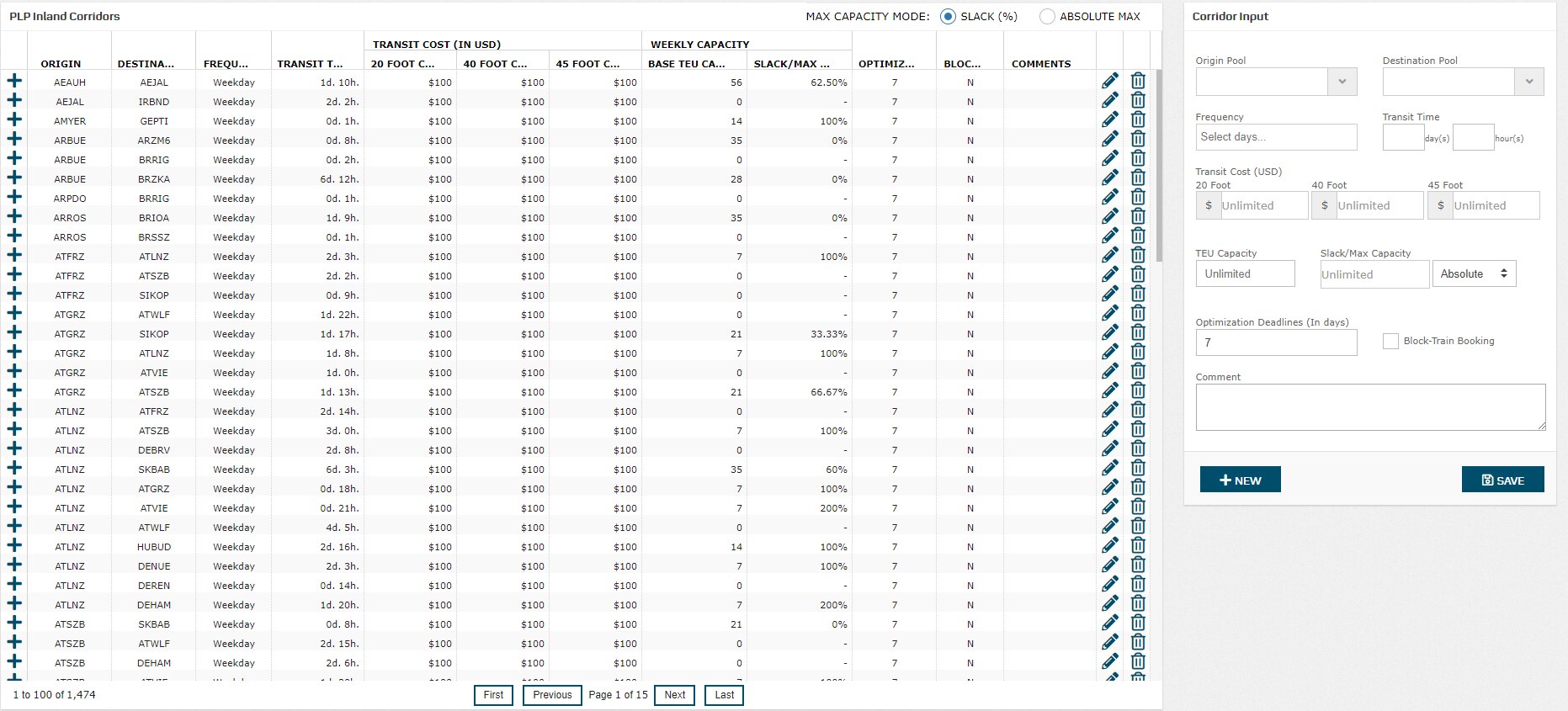Edit the ATLNZ to HUBUD corridor
1568x711 pixels.
(x=1110, y=546)
